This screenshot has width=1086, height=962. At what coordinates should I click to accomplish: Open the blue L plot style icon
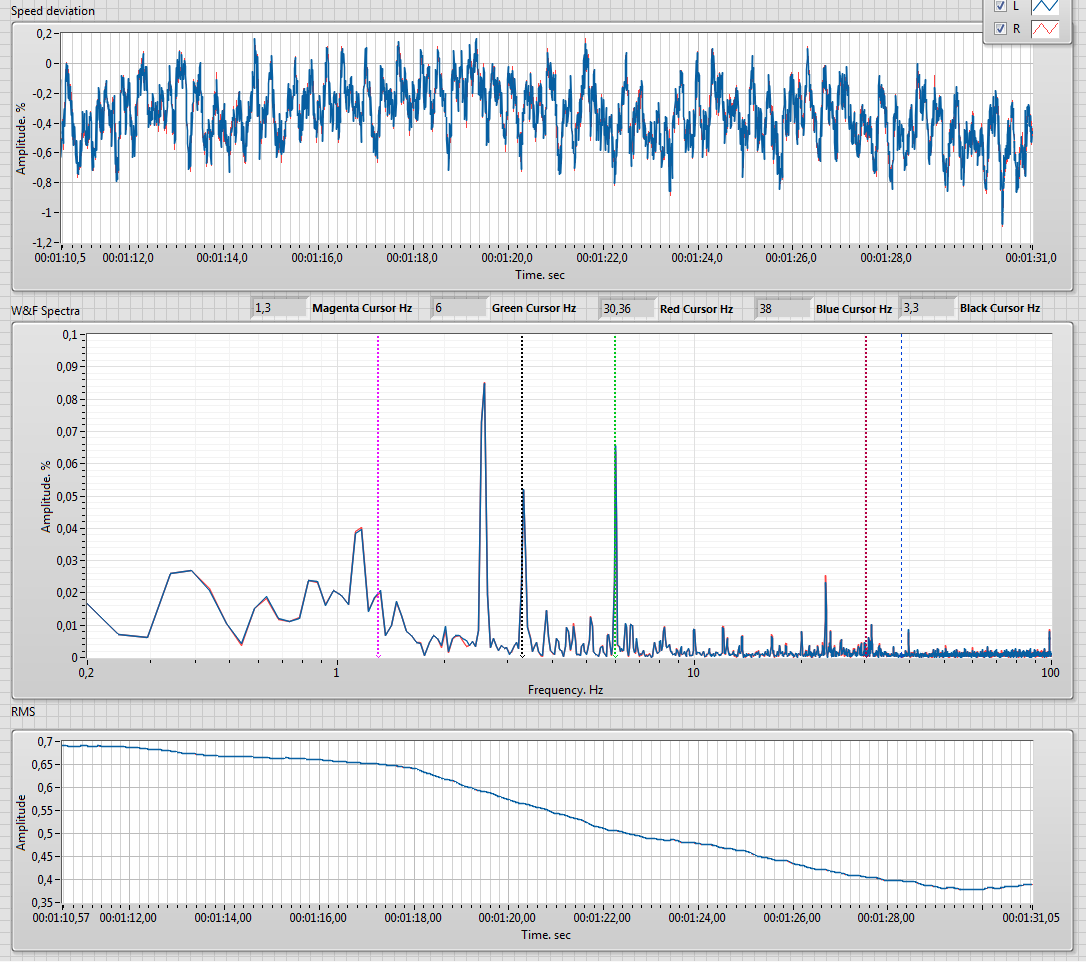click(x=1045, y=6)
